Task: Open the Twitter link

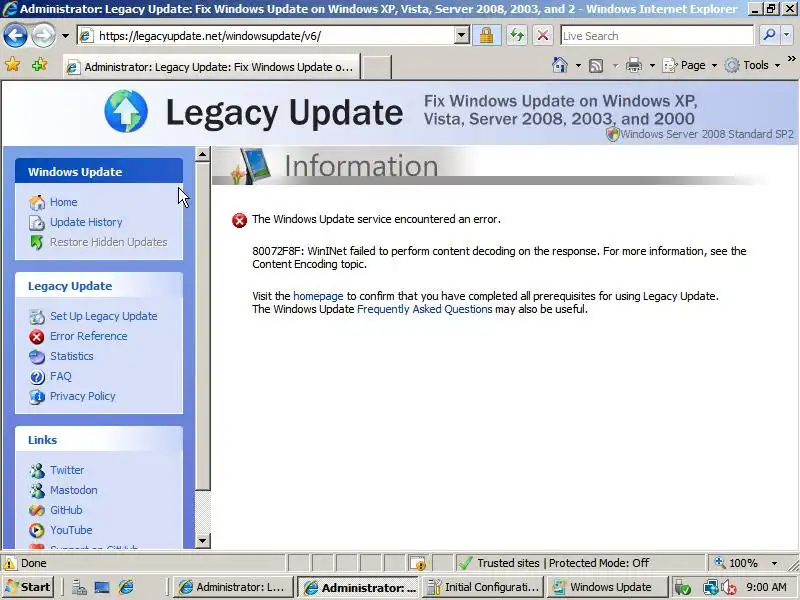Action: 67,470
